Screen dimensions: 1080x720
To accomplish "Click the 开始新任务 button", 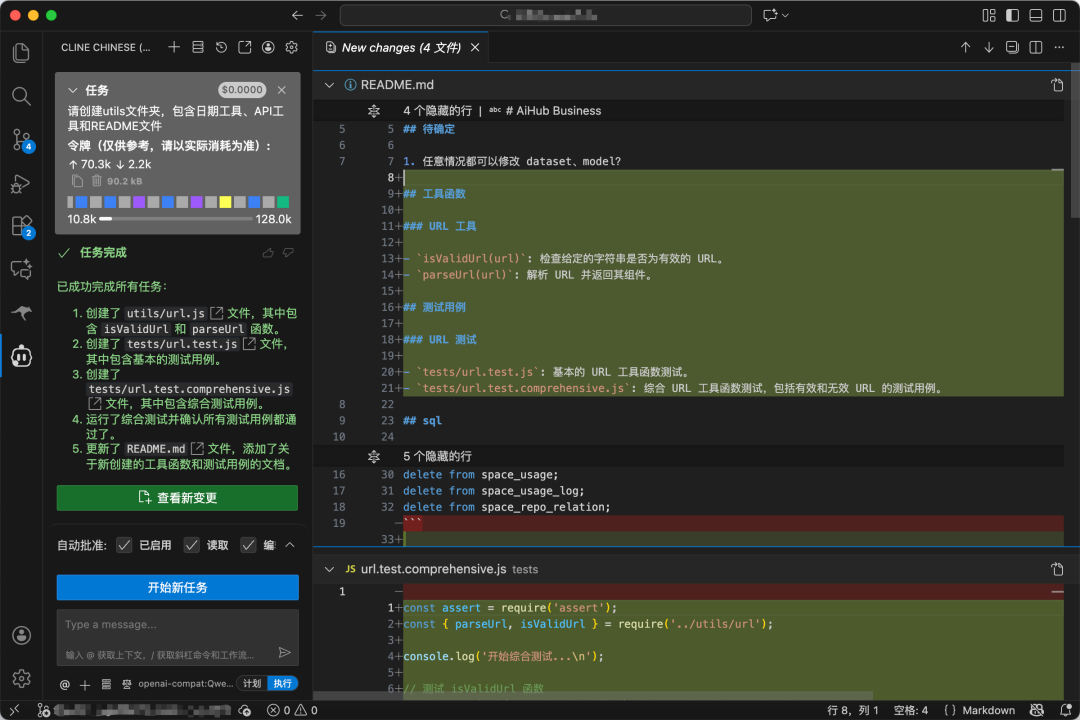I will coord(178,588).
